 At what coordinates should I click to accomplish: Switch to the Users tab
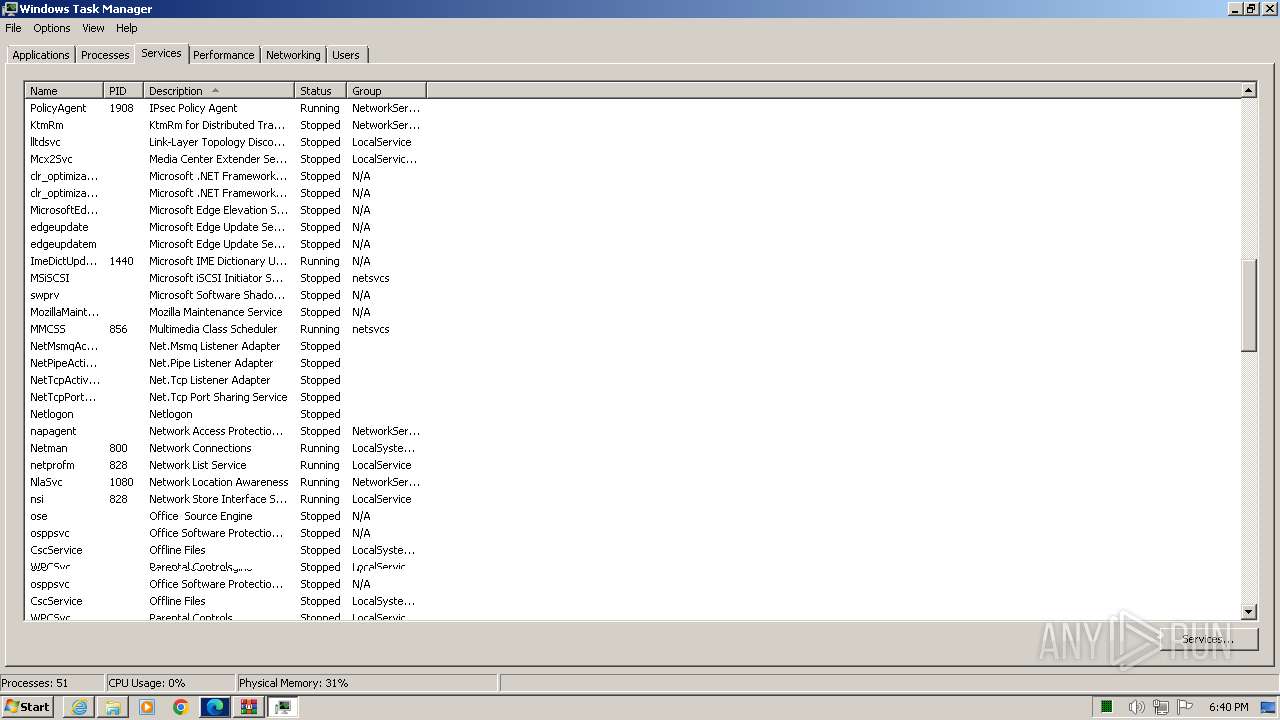(346, 55)
